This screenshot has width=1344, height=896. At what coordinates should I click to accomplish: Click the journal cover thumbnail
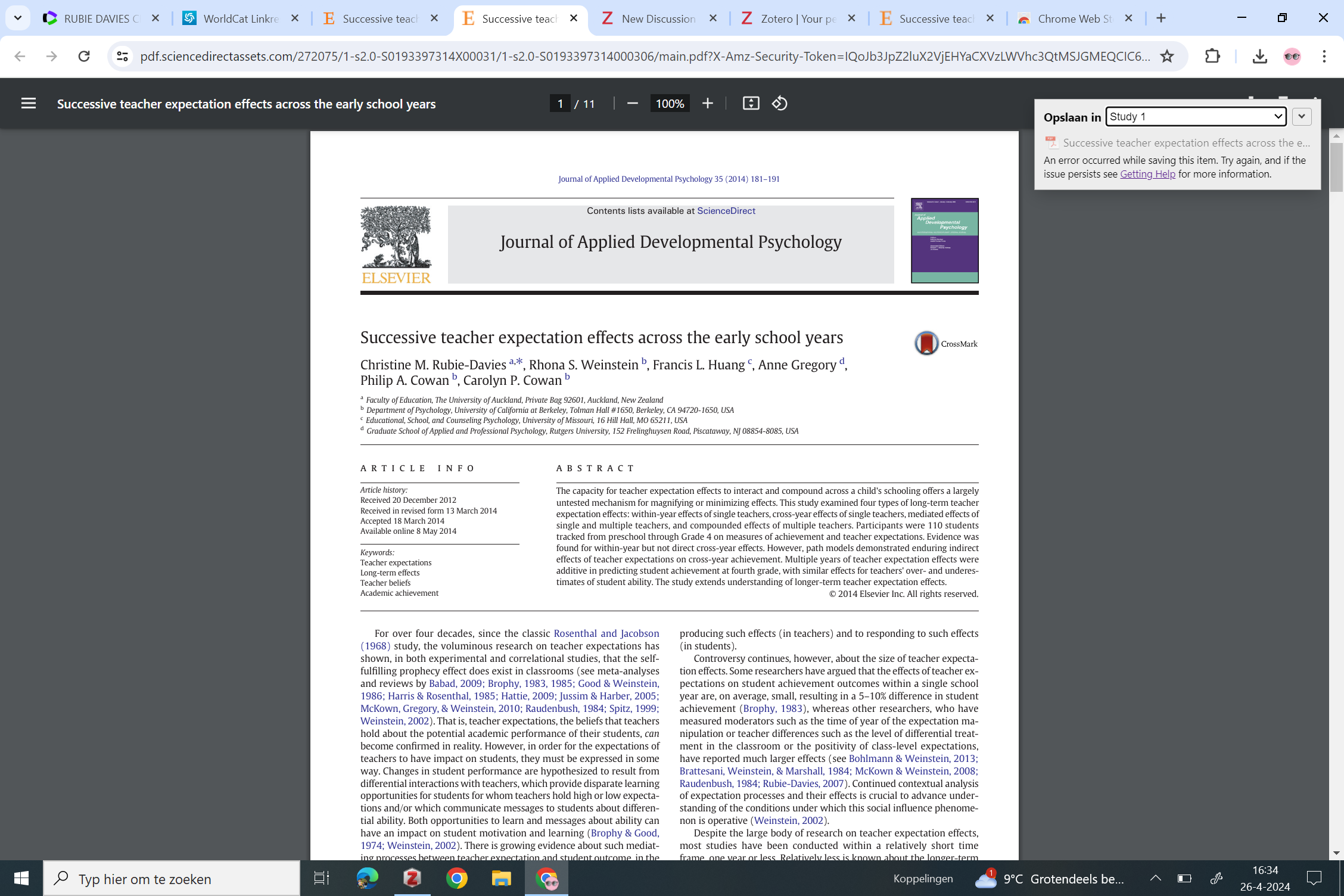pos(944,241)
